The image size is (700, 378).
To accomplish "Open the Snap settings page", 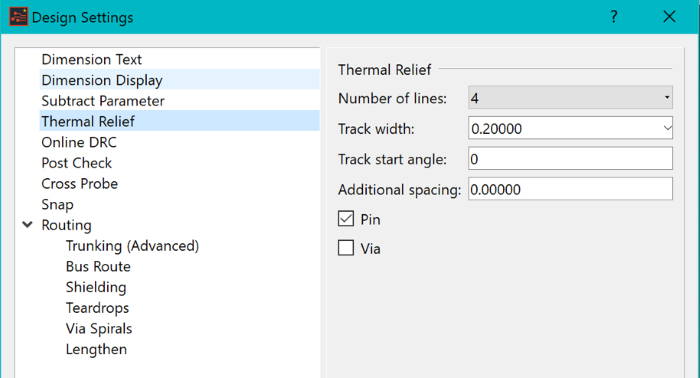I will pyautogui.click(x=57, y=204).
